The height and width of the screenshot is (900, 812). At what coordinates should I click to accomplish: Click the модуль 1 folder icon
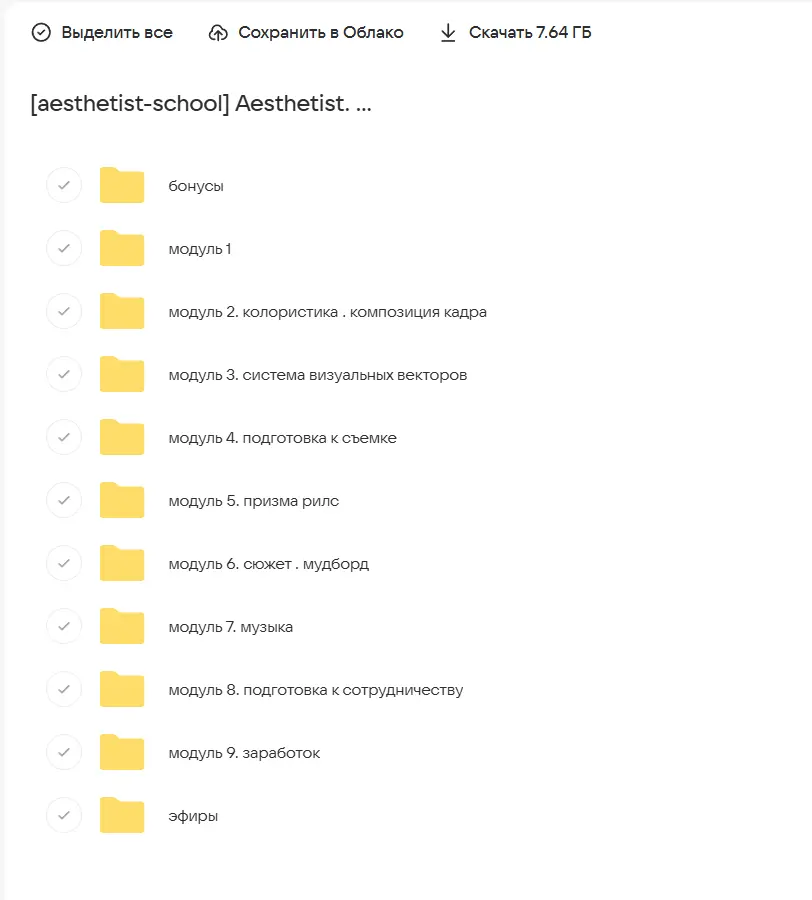(x=122, y=249)
